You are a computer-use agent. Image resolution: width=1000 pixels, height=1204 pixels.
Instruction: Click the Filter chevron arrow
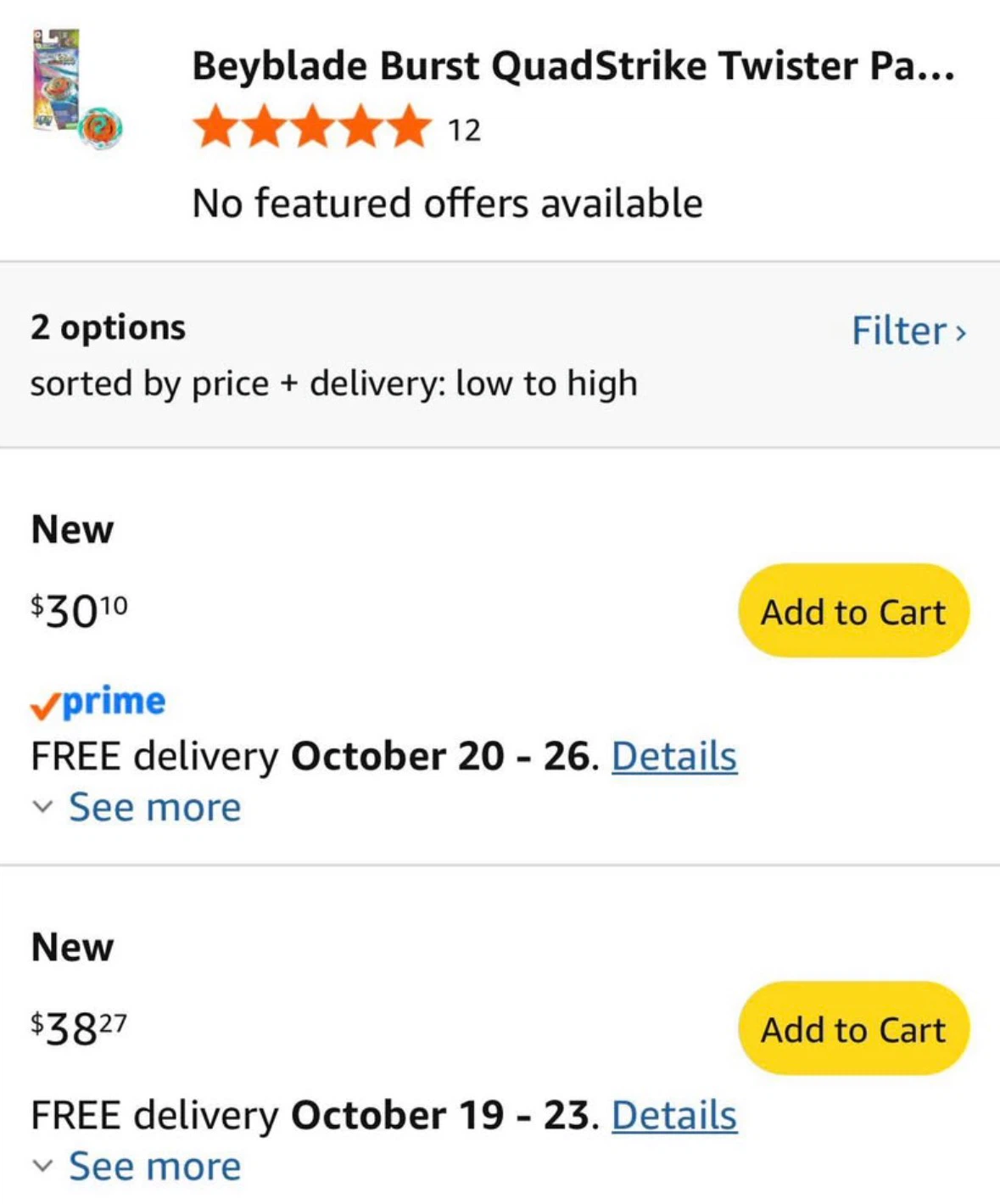point(961,333)
